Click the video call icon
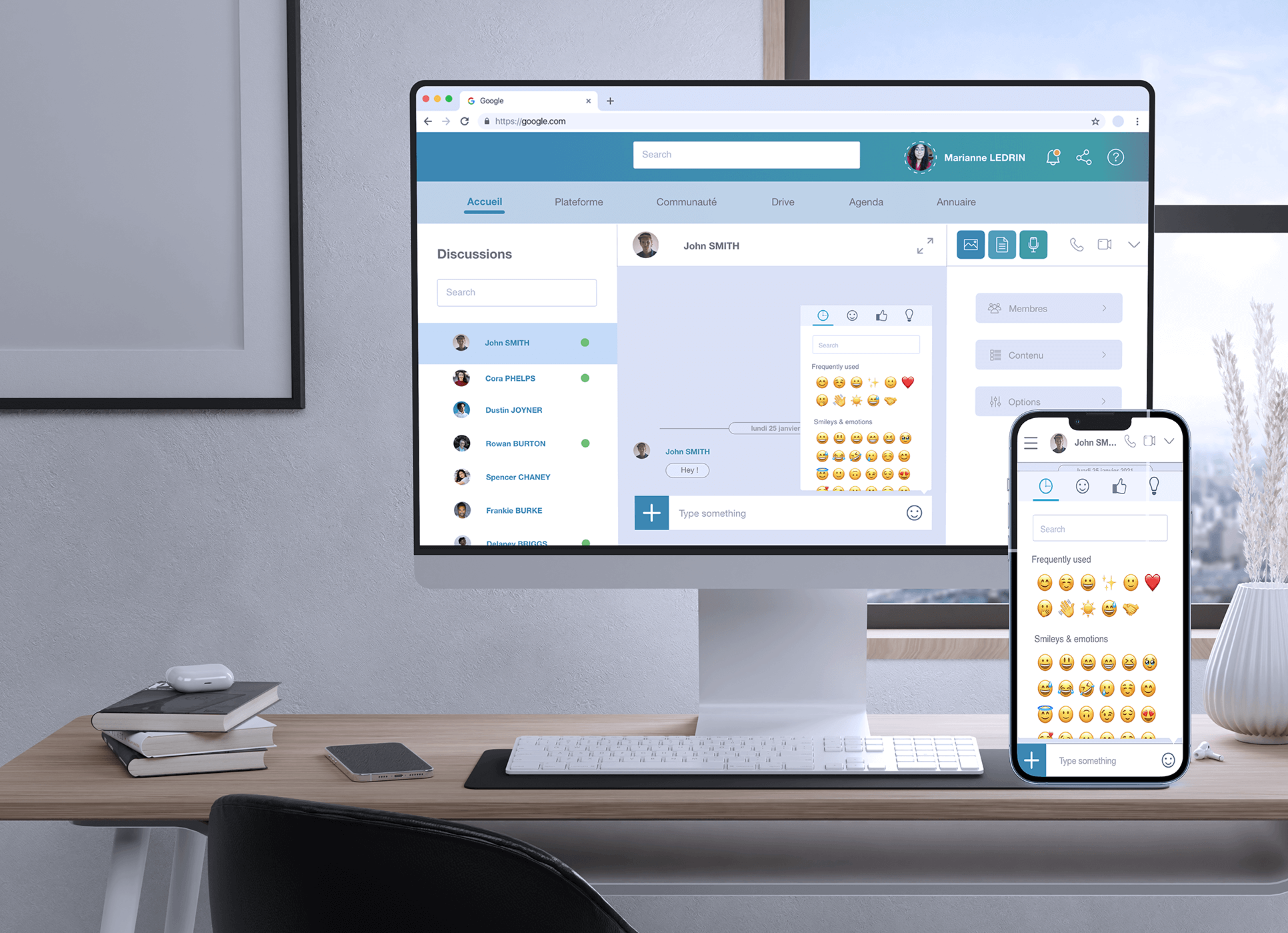1288x933 pixels. [1104, 244]
